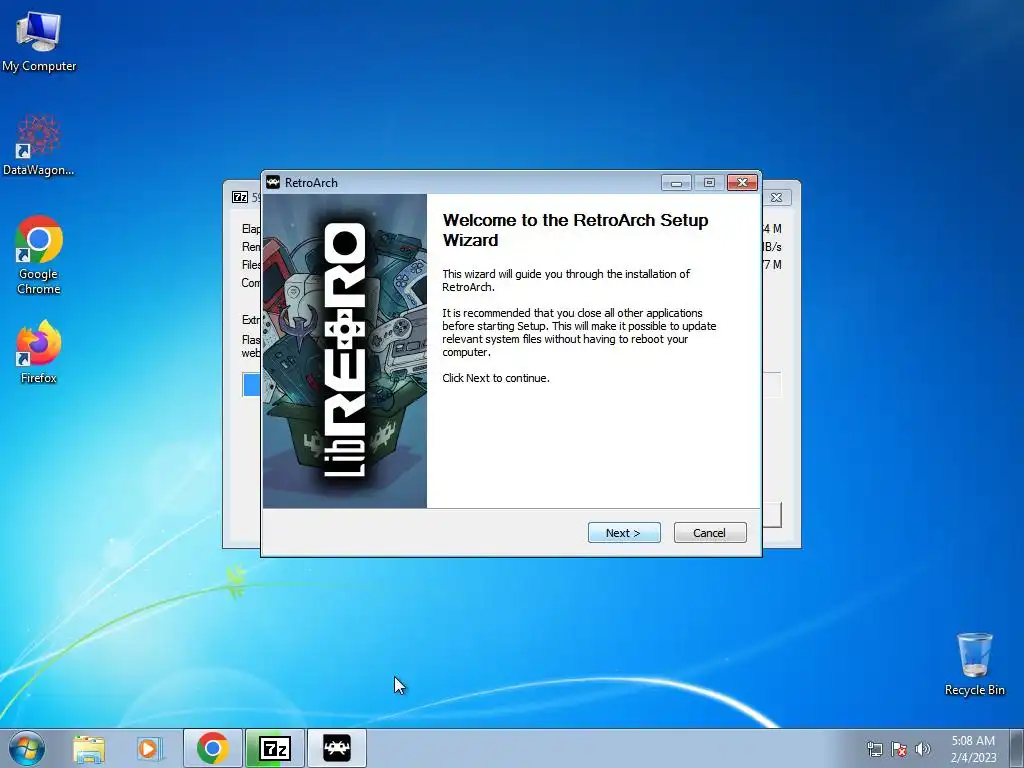
Task: Click the RetroArch title bar icon
Action: [x=273, y=182]
